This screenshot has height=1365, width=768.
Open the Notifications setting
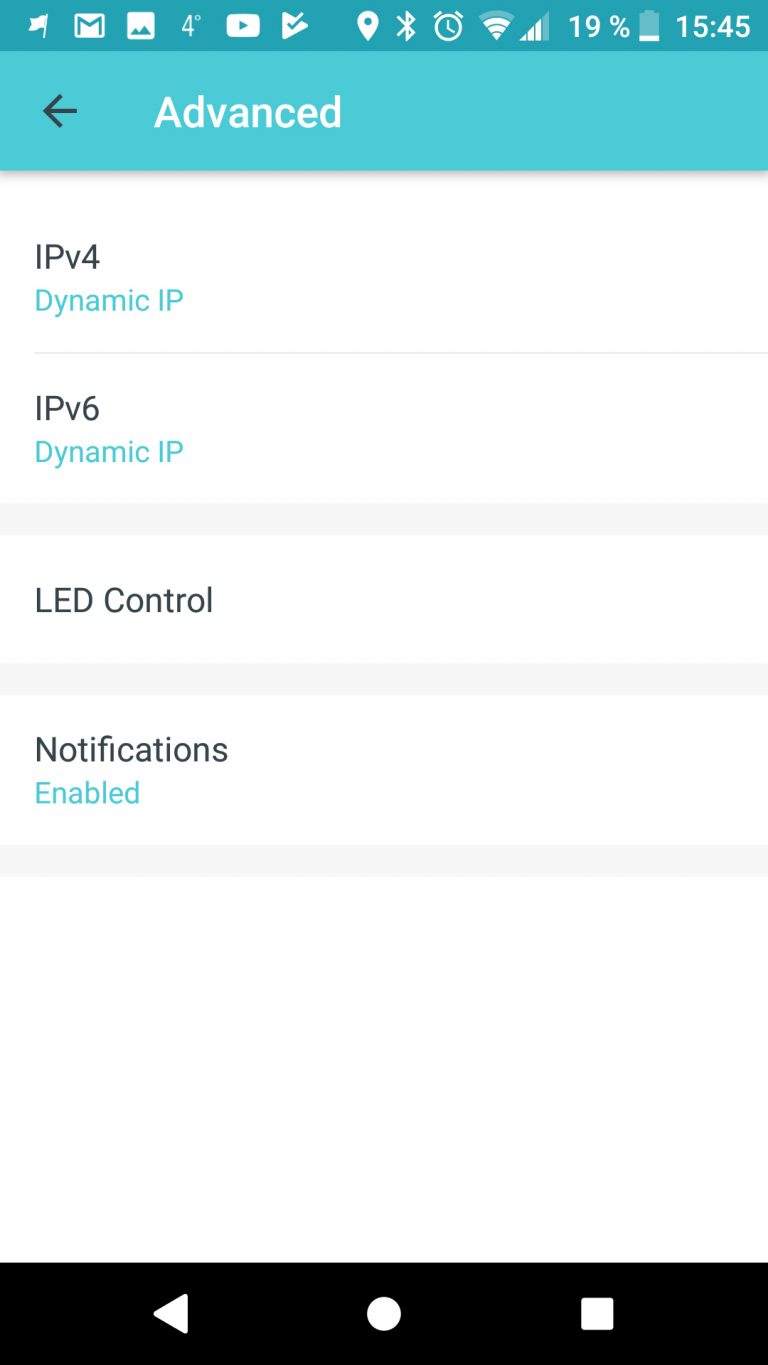[384, 770]
